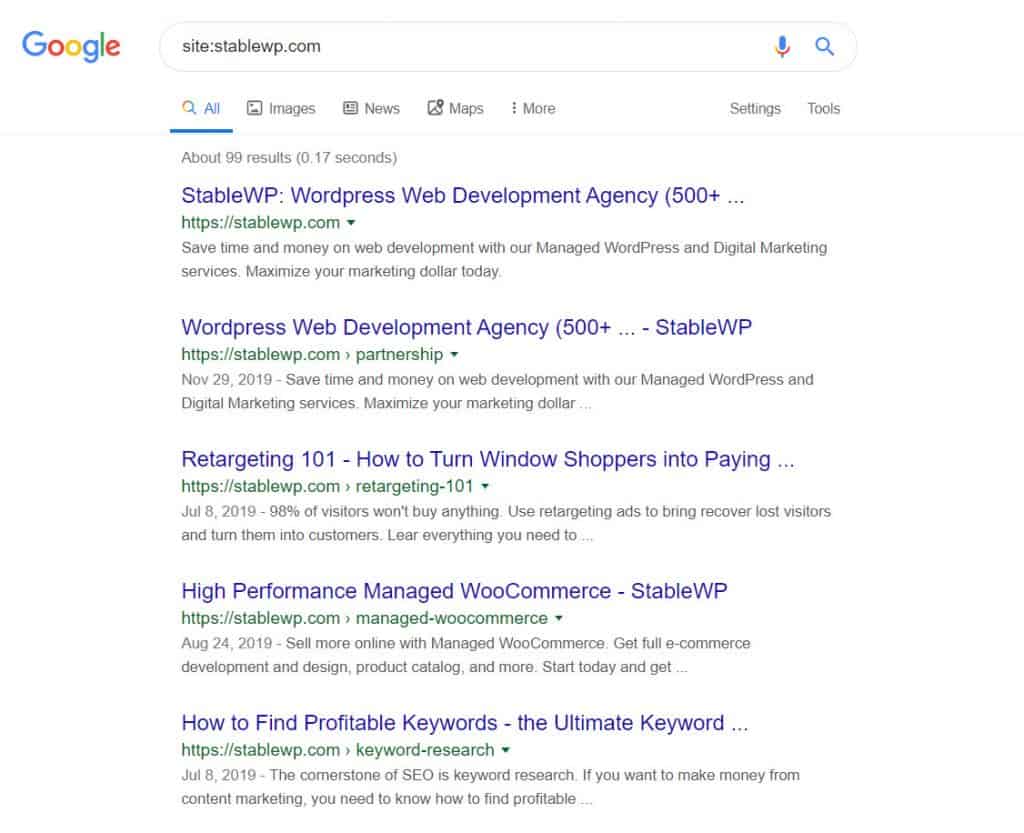The height and width of the screenshot is (833, 1024).
Task: Click snippet starting 'Aug 24, 2019 - Sell more online'
Action: tap(466, 655)
